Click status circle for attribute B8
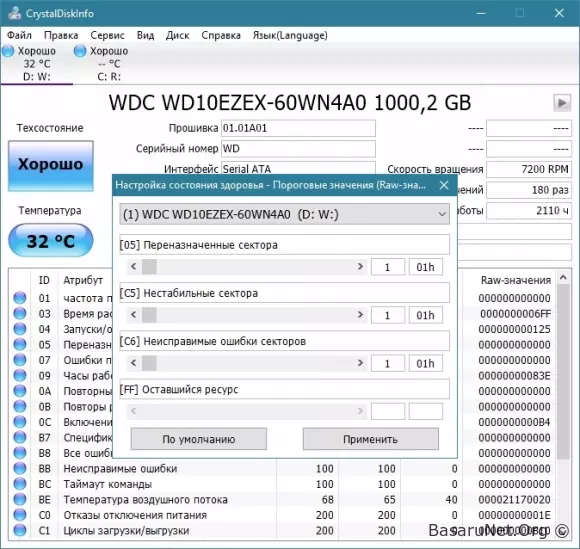This screenshot has height=549, width=580. coord(20,453)
